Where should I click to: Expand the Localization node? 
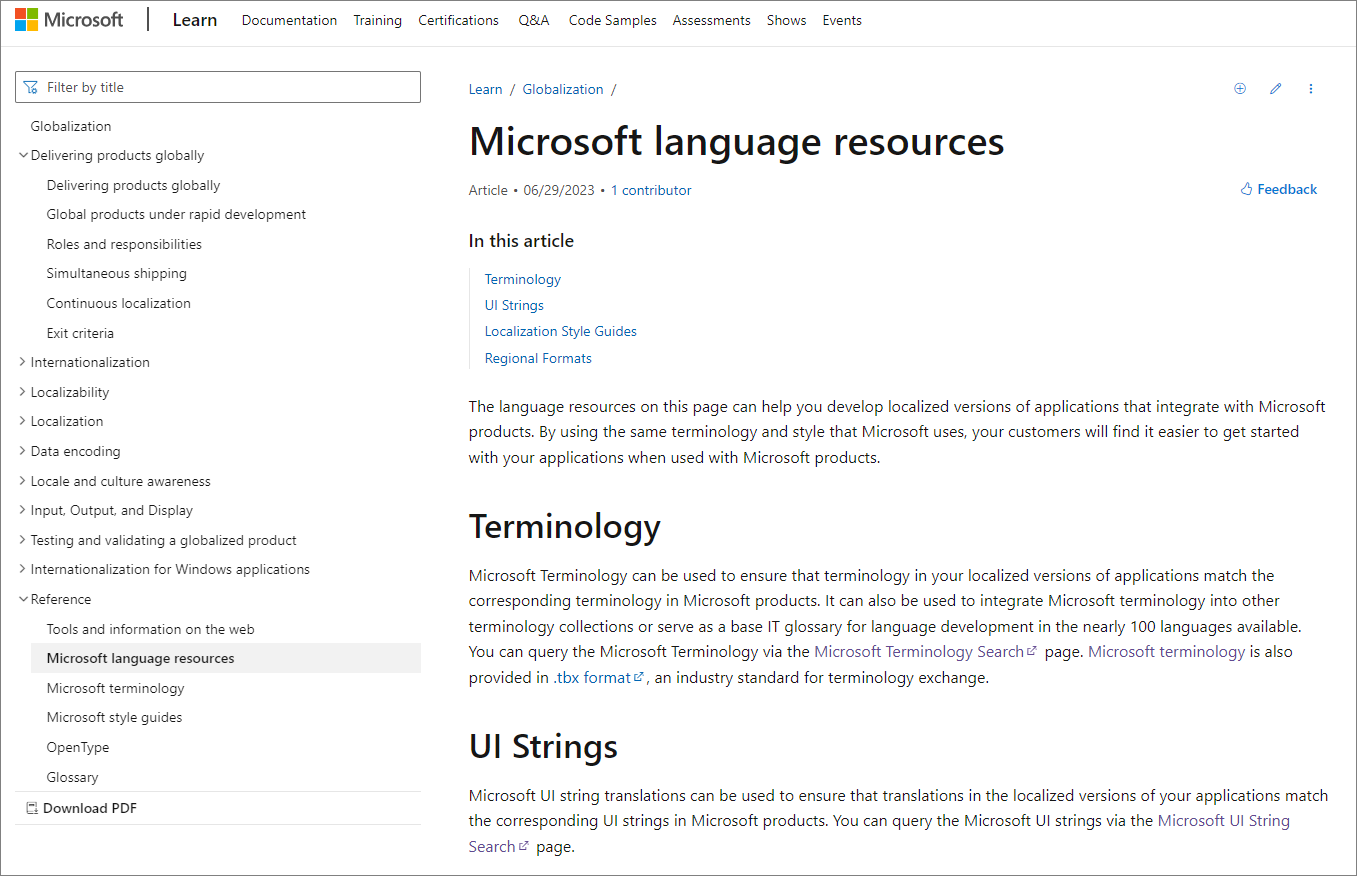click(23, 421)
